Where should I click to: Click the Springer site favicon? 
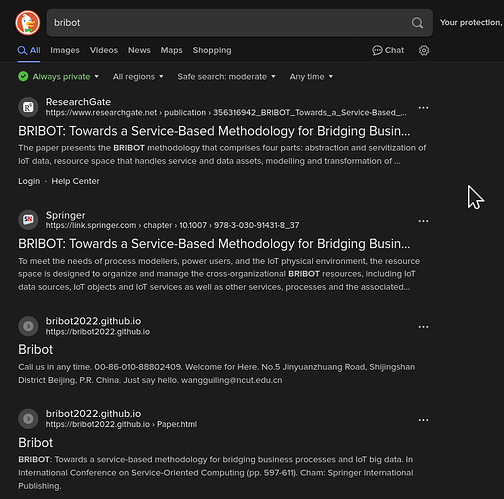click(x=28, y=220)
